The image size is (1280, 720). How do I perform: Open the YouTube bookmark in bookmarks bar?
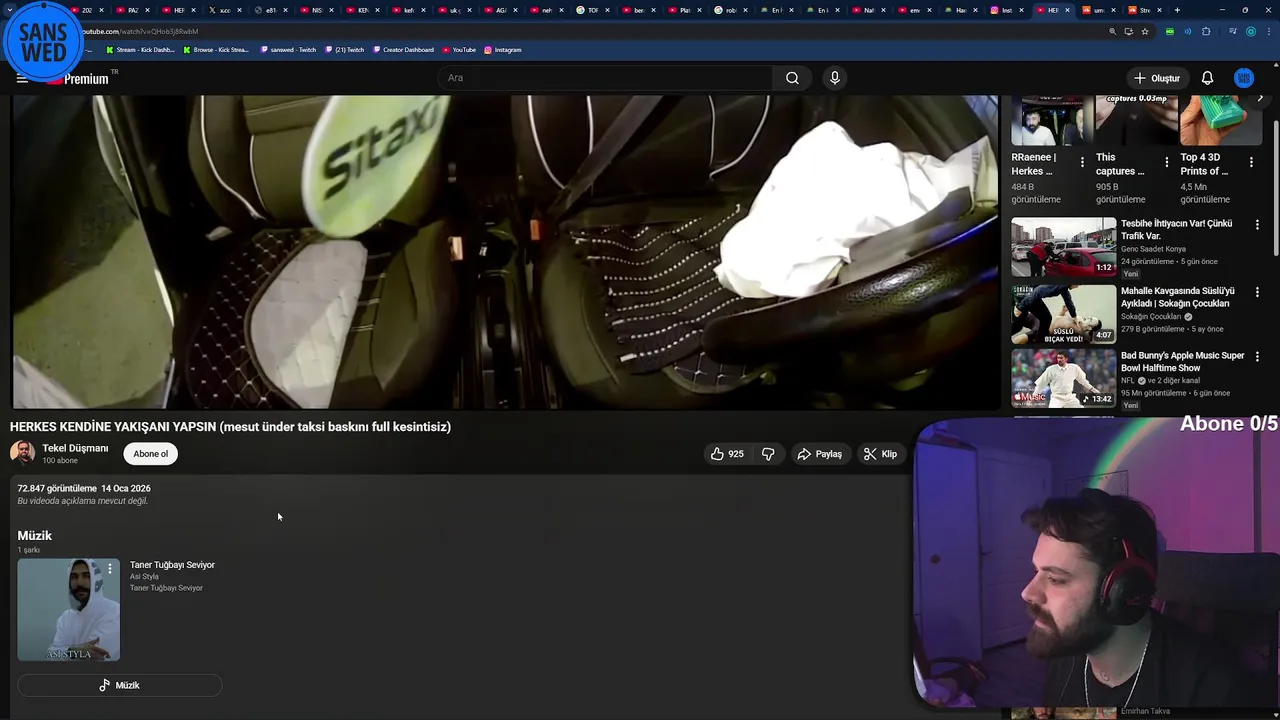pos(459,49)
